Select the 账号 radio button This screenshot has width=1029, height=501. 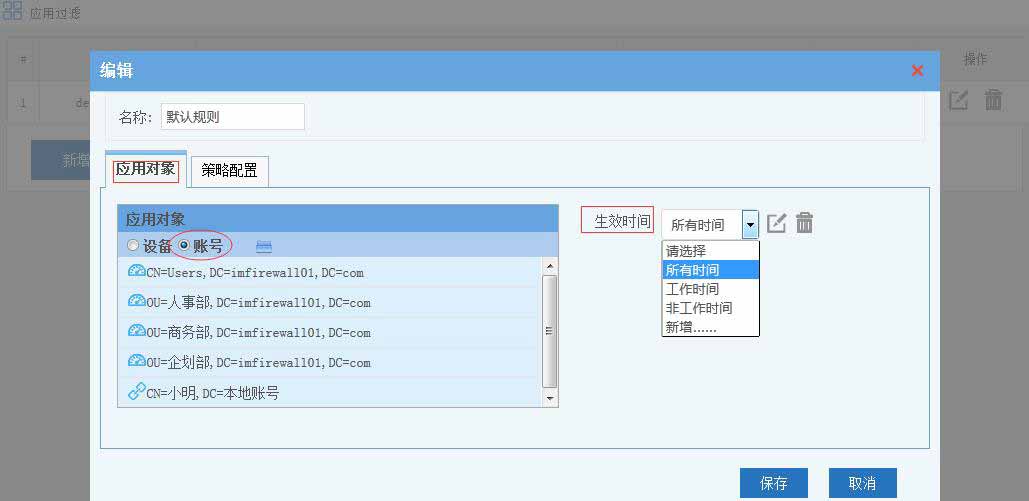pyautogui.click(x=184, y=246)
